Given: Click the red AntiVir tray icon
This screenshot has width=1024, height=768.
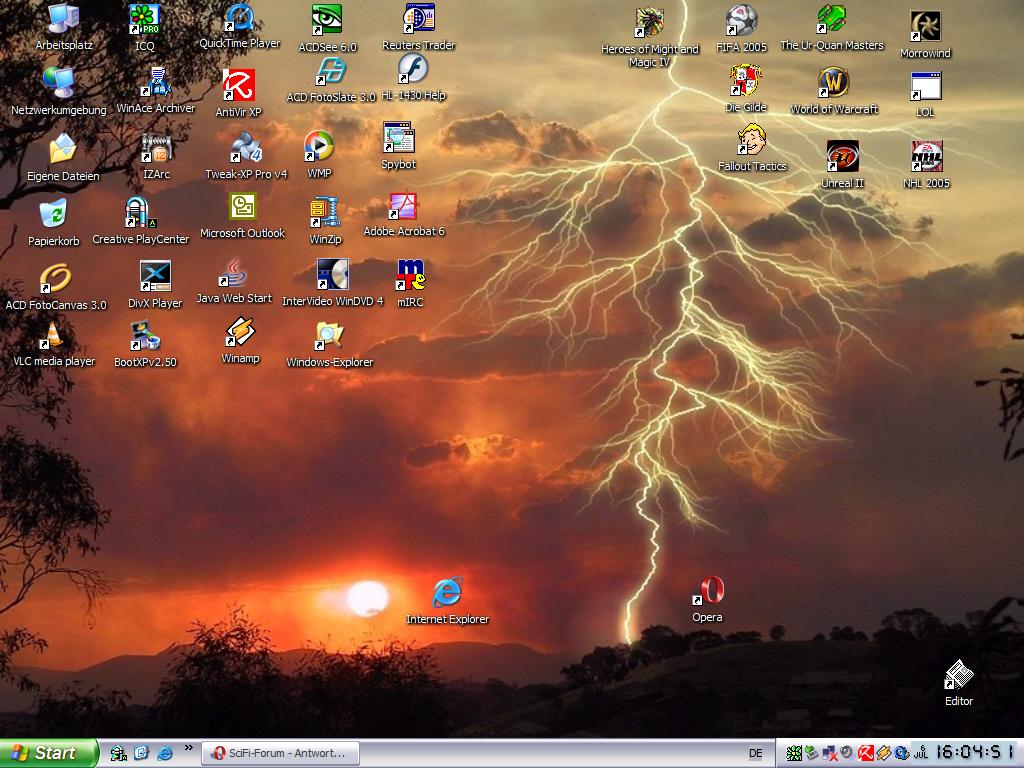Looking at the screenshot, I should [x=866, y=753].
